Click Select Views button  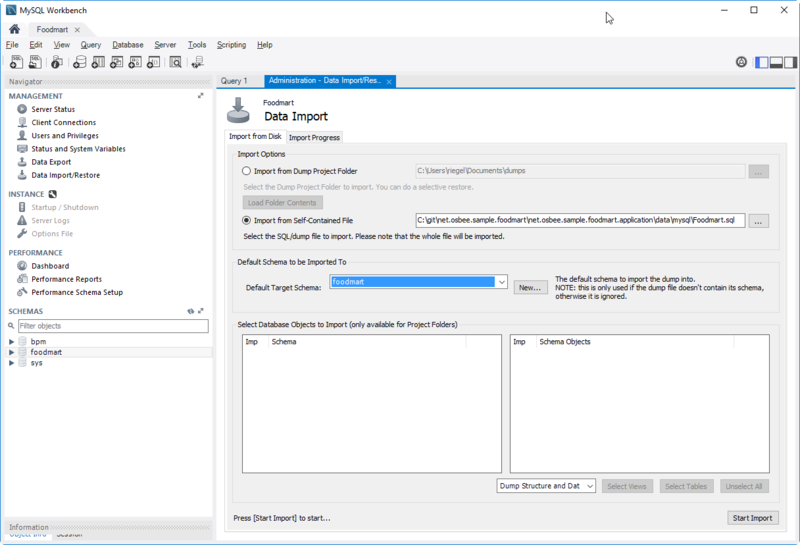[x=627, y=486]
